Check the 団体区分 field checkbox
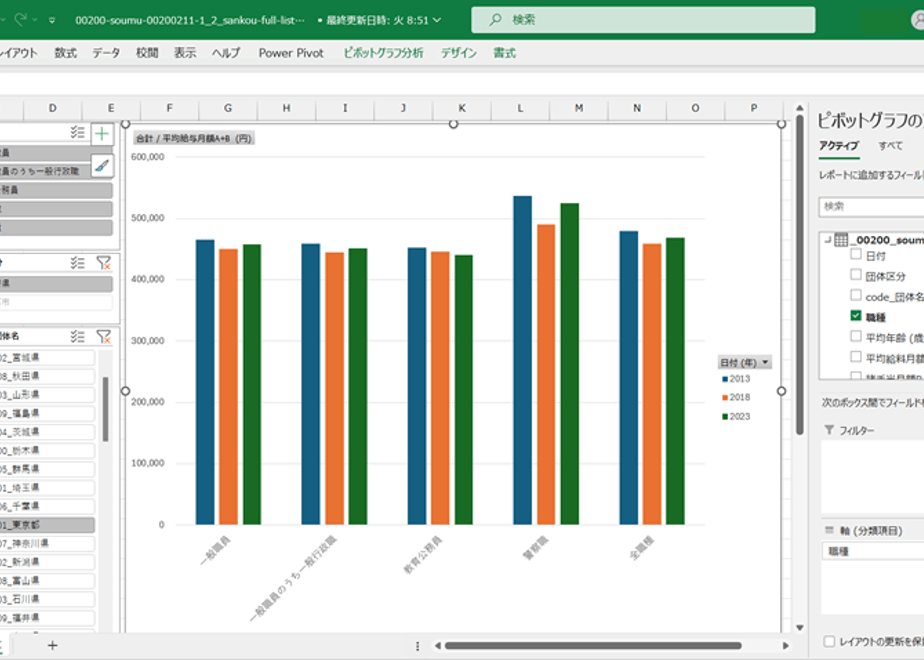The image size is (924, 660). [856, 275]
